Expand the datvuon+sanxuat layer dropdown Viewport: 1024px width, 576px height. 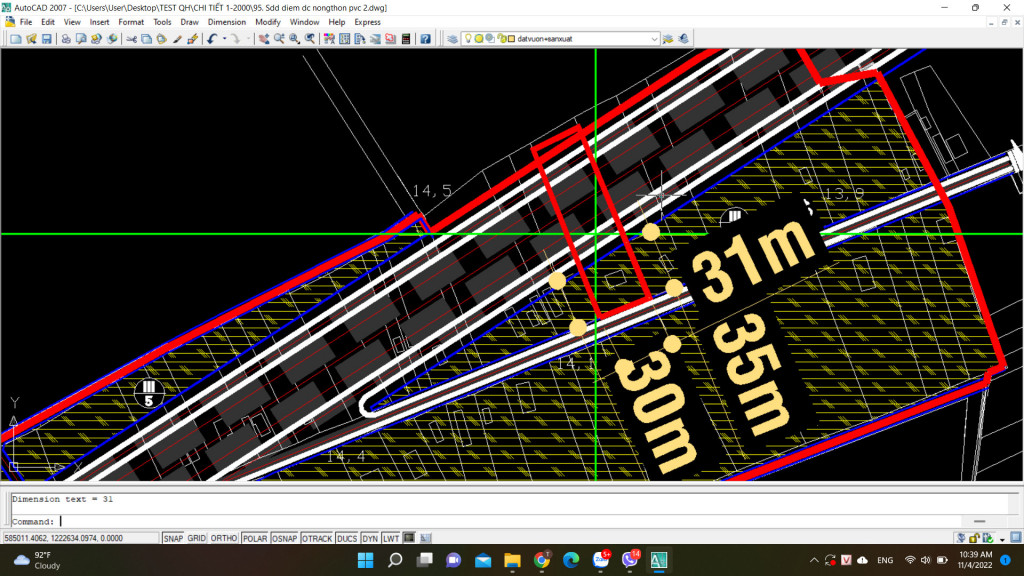tap(654, 39)
